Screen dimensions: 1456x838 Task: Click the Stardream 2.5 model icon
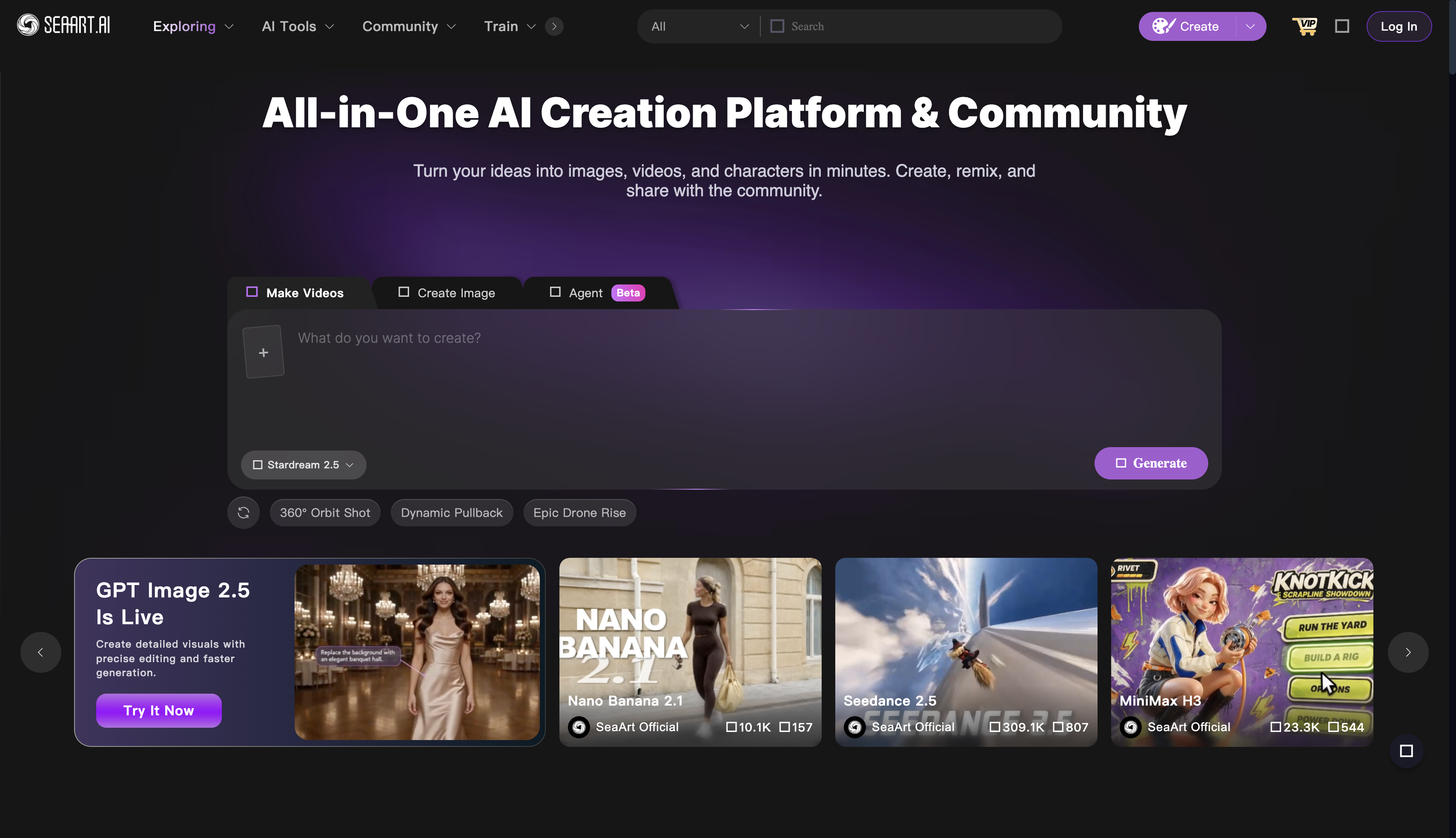(258, 465)
